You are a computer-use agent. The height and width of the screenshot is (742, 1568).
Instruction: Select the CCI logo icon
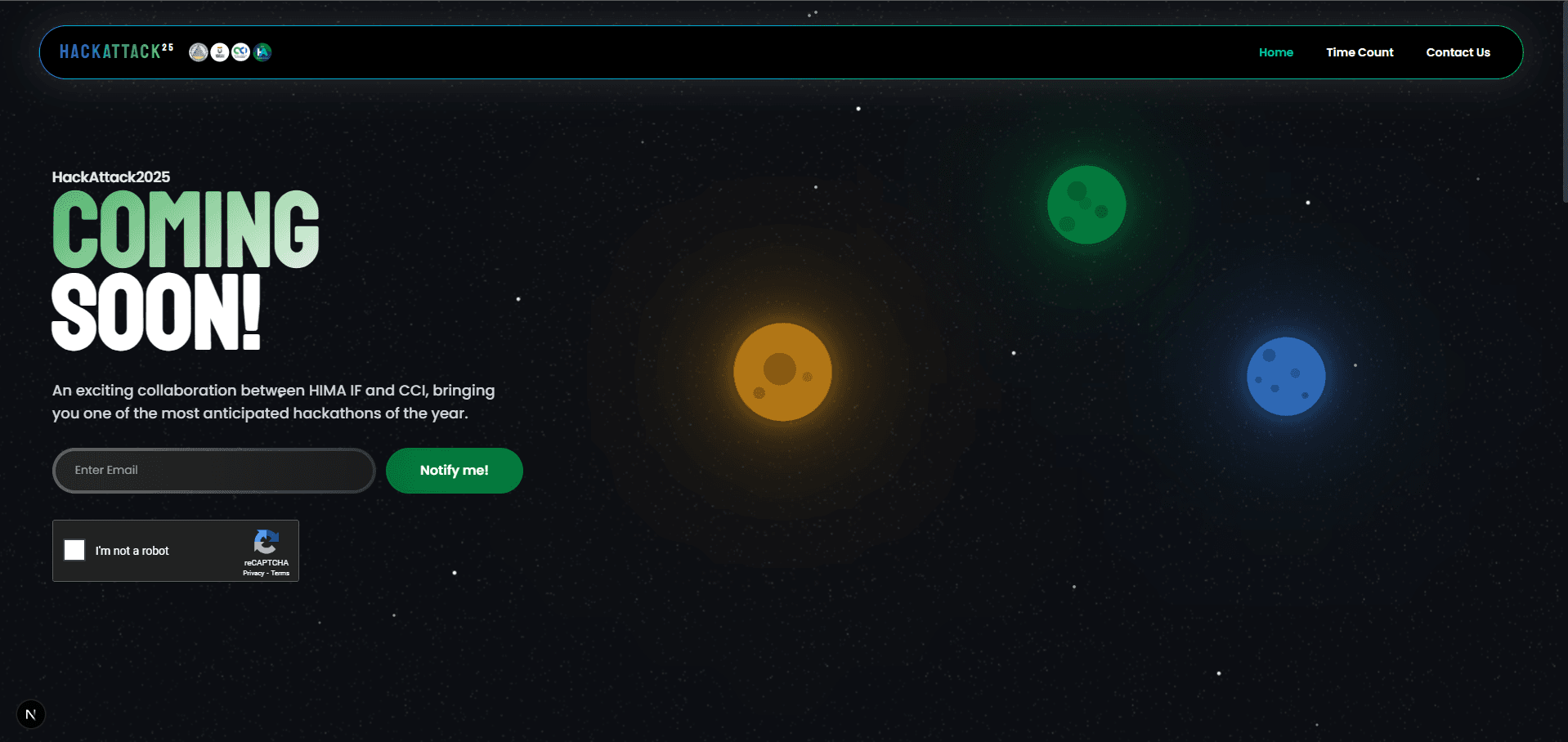click(x=241, y=52)
